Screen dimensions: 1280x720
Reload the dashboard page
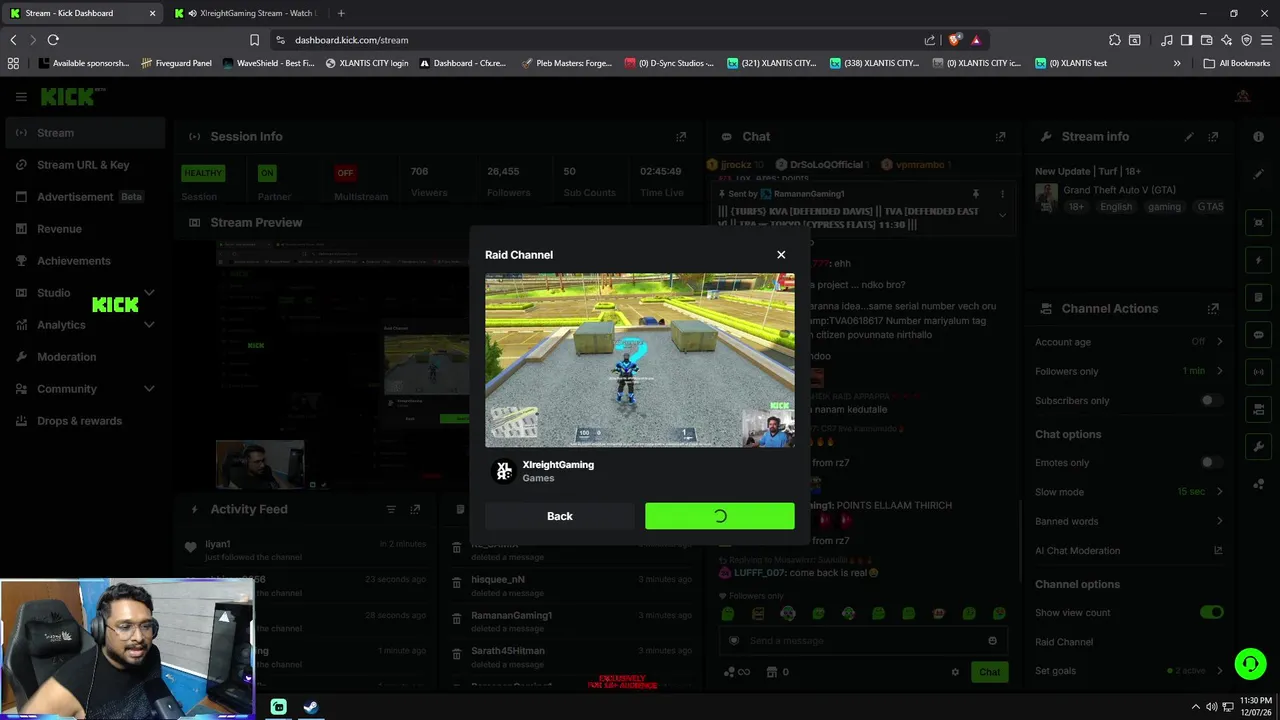click(x=53, y=40)
